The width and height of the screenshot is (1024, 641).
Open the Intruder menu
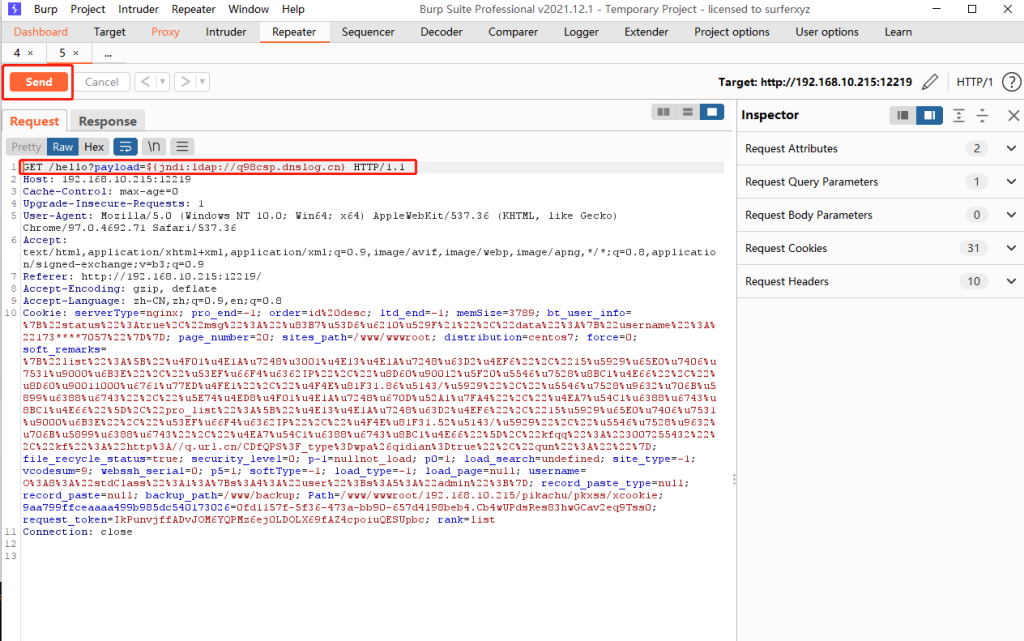[x=138, y=9]
